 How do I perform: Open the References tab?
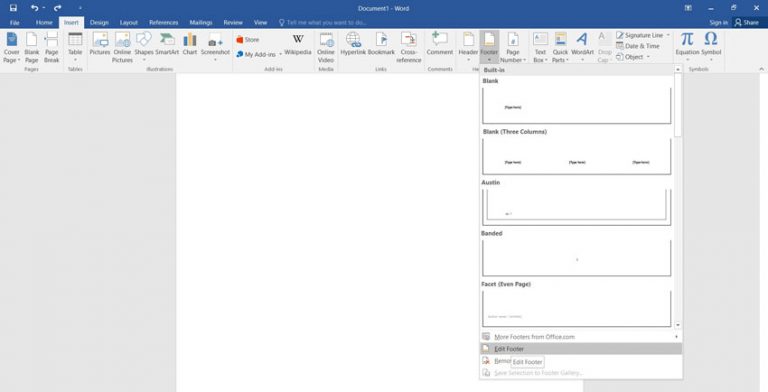164,23
